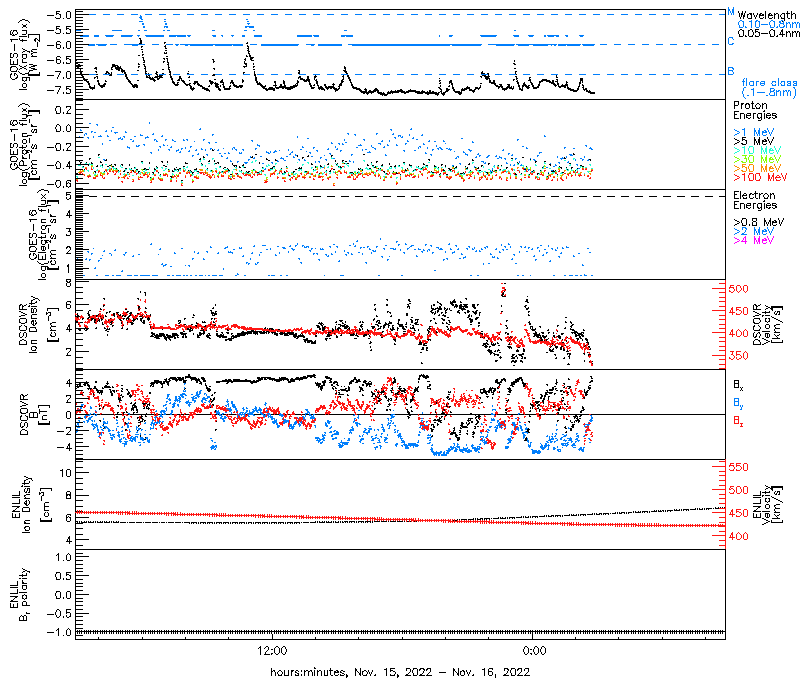Image resolution: width=800 pixels, height=680 pixels.
Task: Click the GOES-16 Xray flux axis label
Action: (24, 55)
